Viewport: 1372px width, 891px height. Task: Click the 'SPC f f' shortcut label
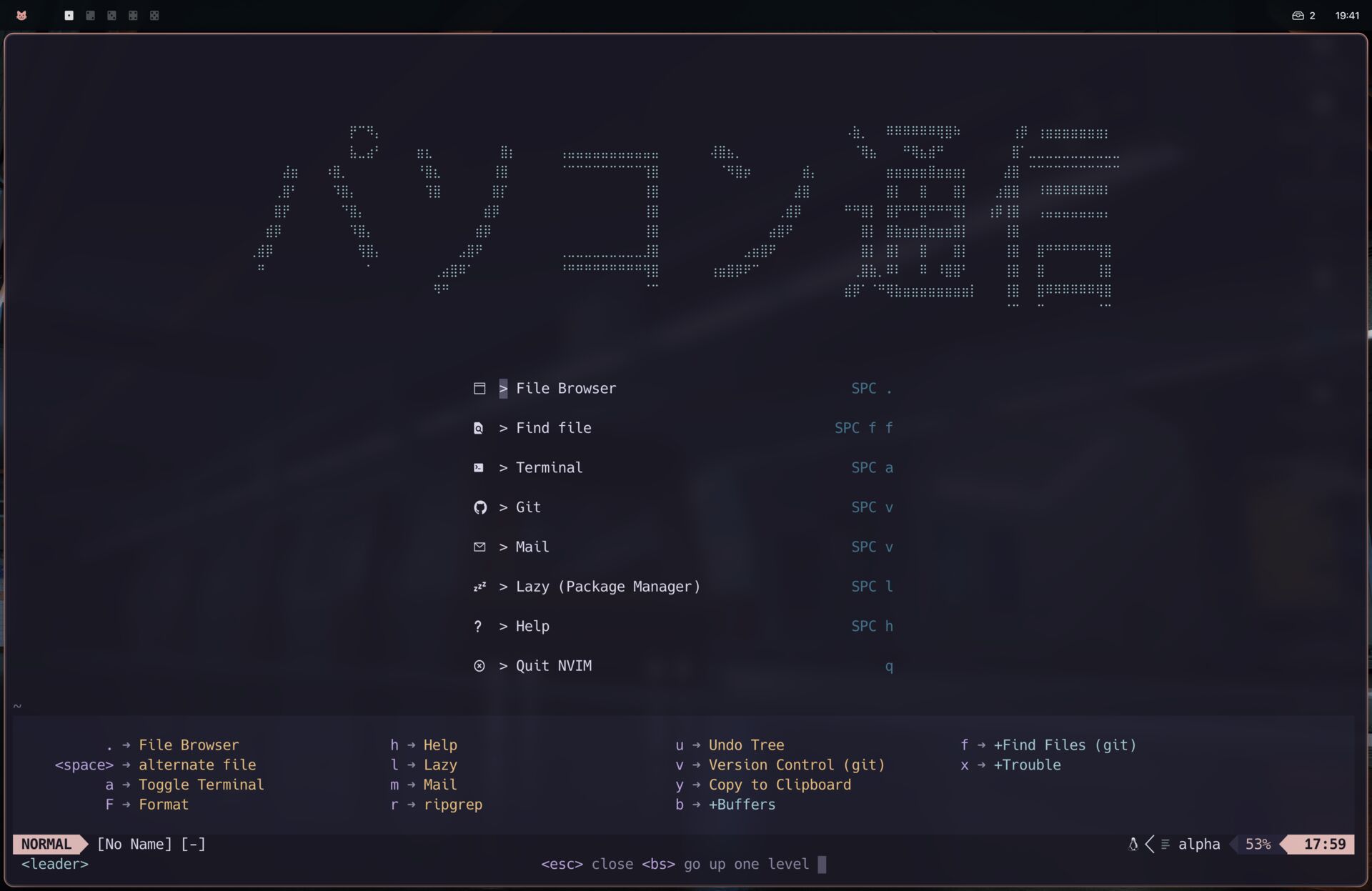[x=864, y=428]
